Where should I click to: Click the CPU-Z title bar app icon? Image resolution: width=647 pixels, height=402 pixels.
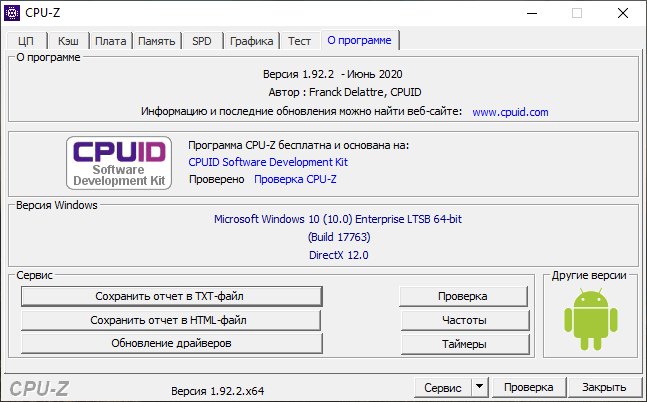[12, 13]
